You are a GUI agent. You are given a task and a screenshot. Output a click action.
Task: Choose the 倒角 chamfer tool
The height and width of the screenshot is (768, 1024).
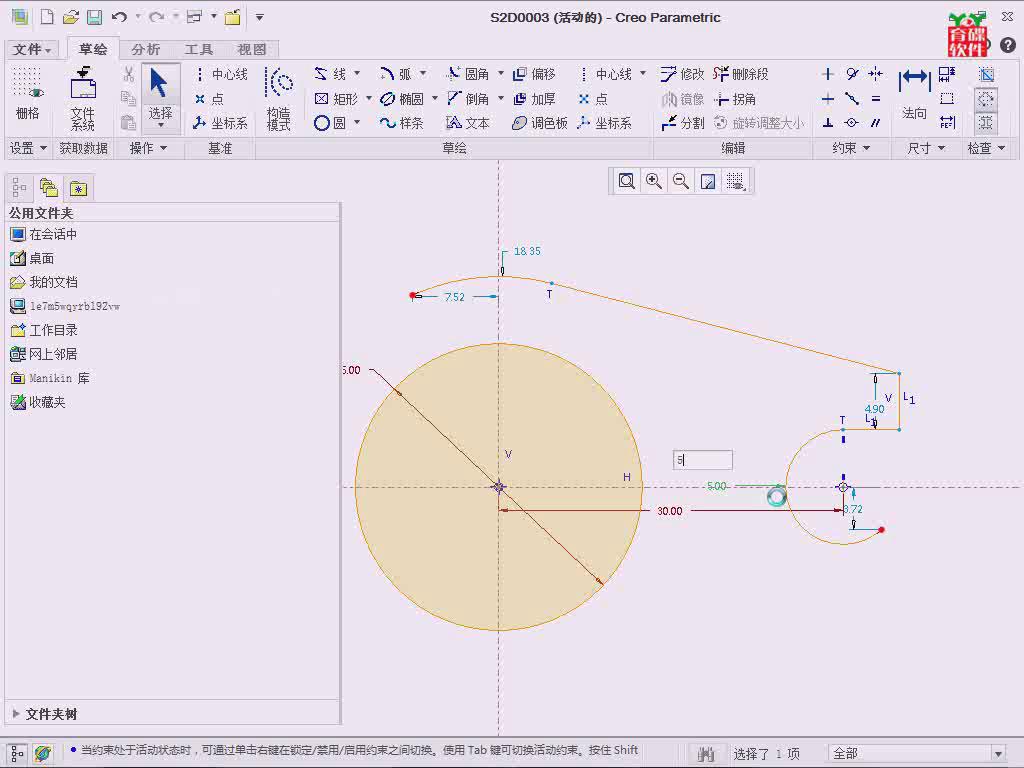point(468,99)
